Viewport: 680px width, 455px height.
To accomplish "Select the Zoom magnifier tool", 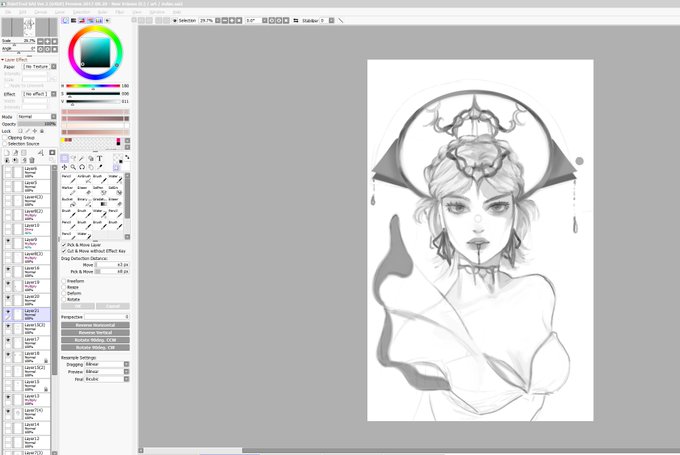I will coord(73,167).
